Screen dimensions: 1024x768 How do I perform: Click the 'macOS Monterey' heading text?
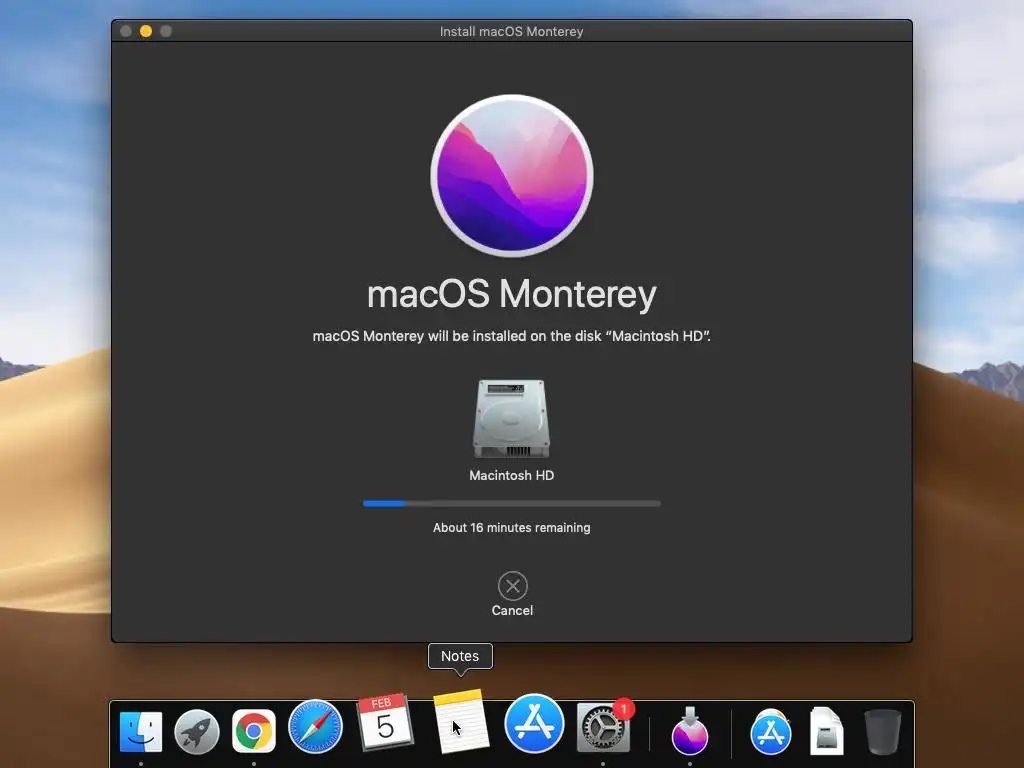pos(512,295)
